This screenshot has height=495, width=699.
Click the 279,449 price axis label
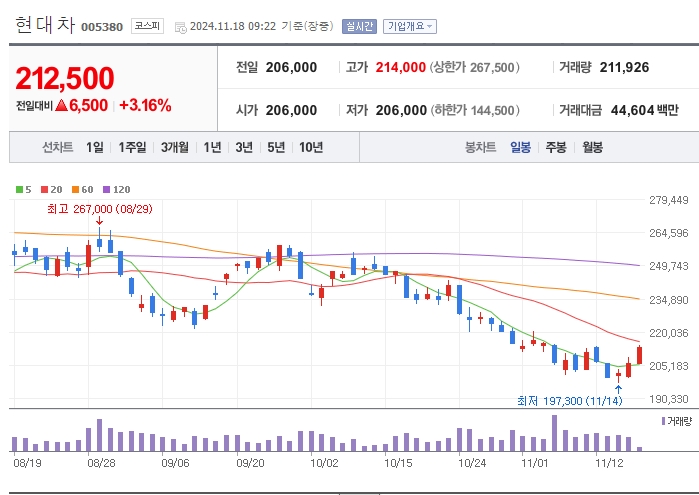668,200
